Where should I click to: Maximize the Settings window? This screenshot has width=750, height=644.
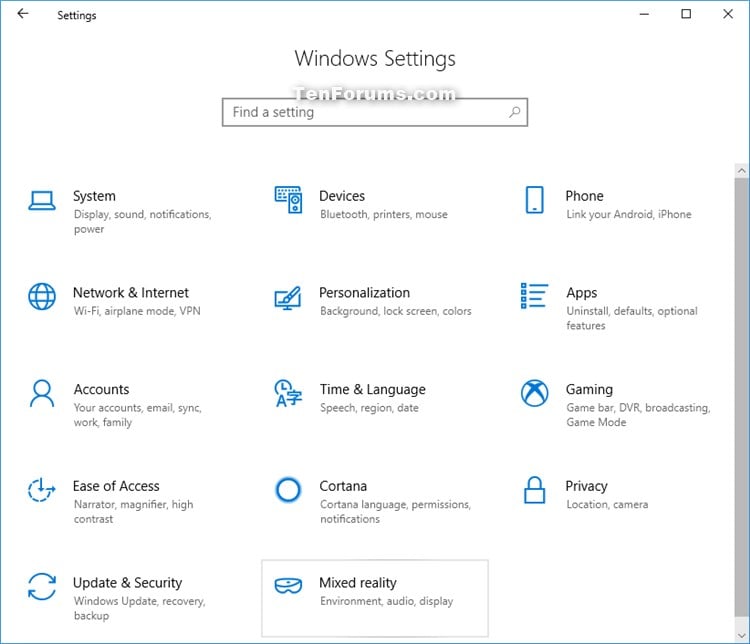click(686, 14)
